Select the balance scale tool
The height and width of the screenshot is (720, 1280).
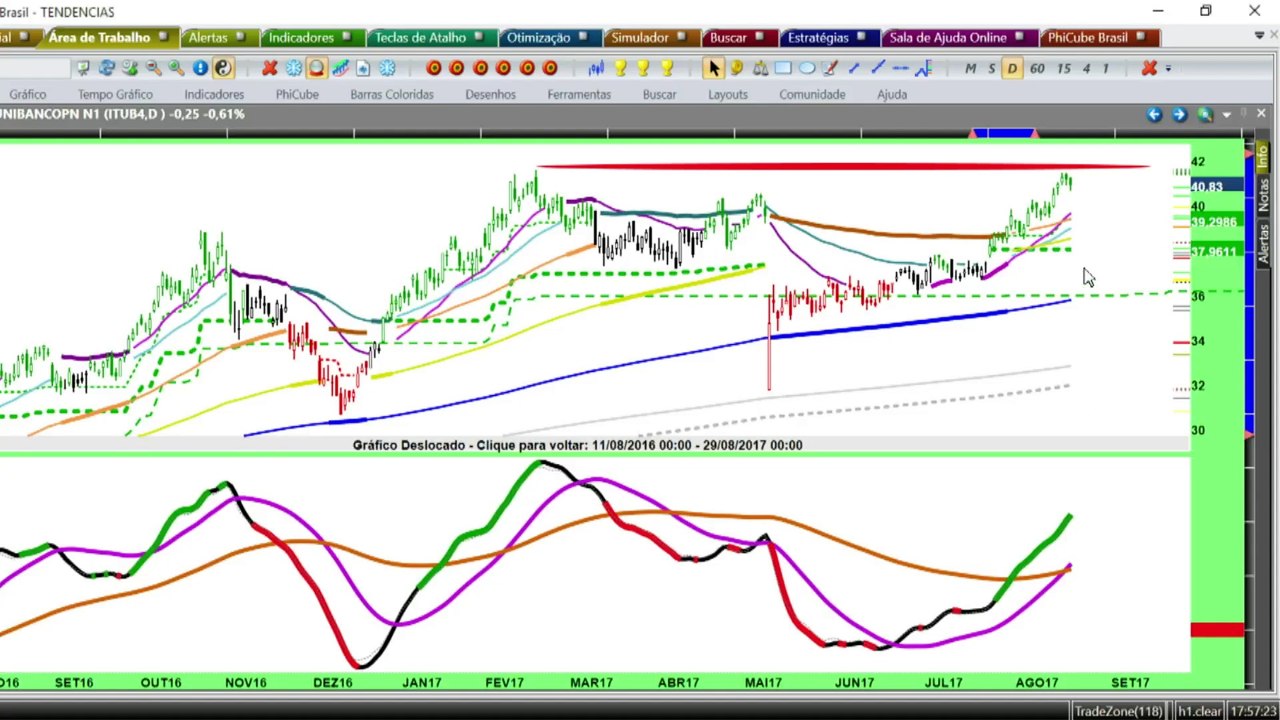(x=760, y=68)
